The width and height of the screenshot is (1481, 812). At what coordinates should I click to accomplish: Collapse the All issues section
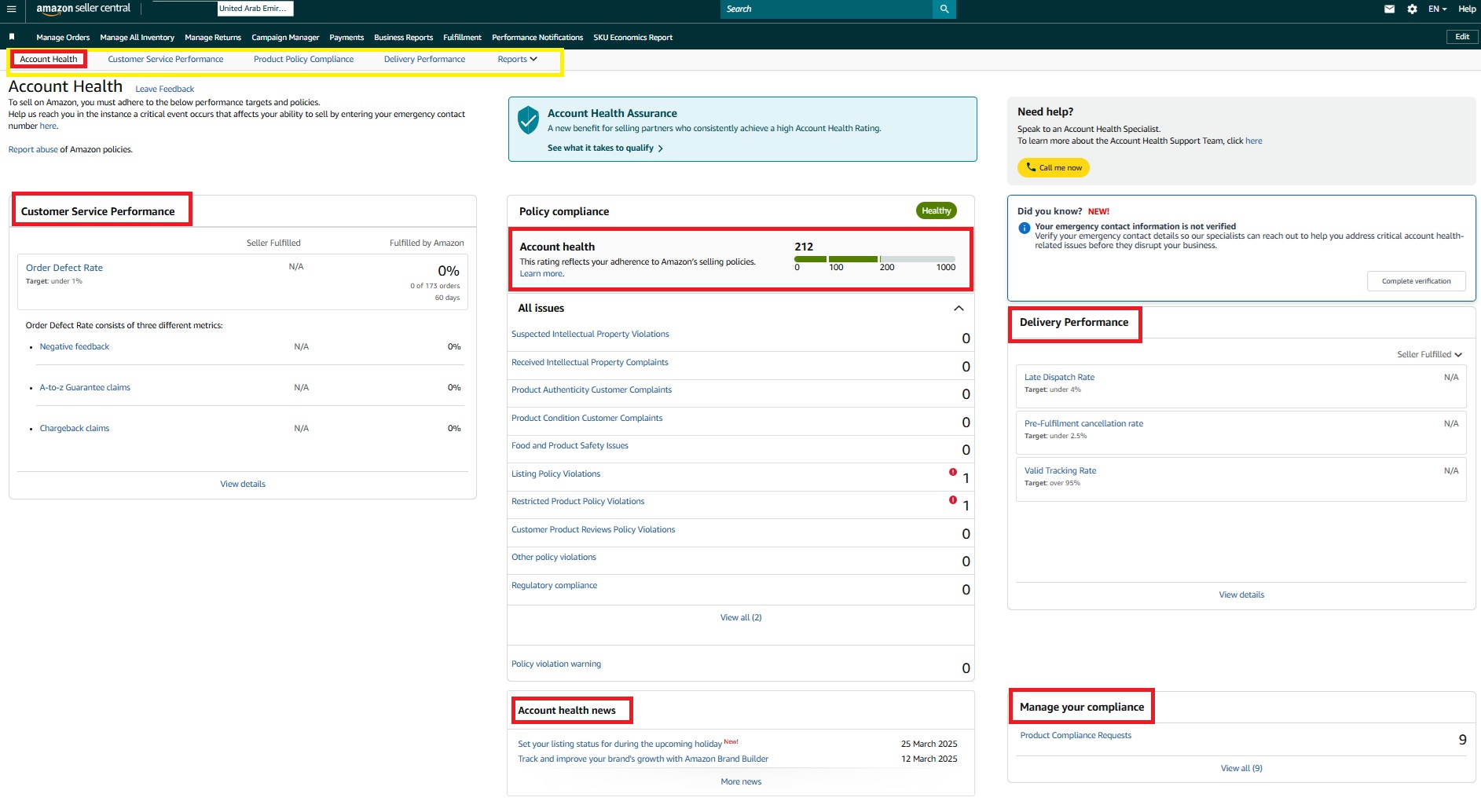(x=959, y=308)
